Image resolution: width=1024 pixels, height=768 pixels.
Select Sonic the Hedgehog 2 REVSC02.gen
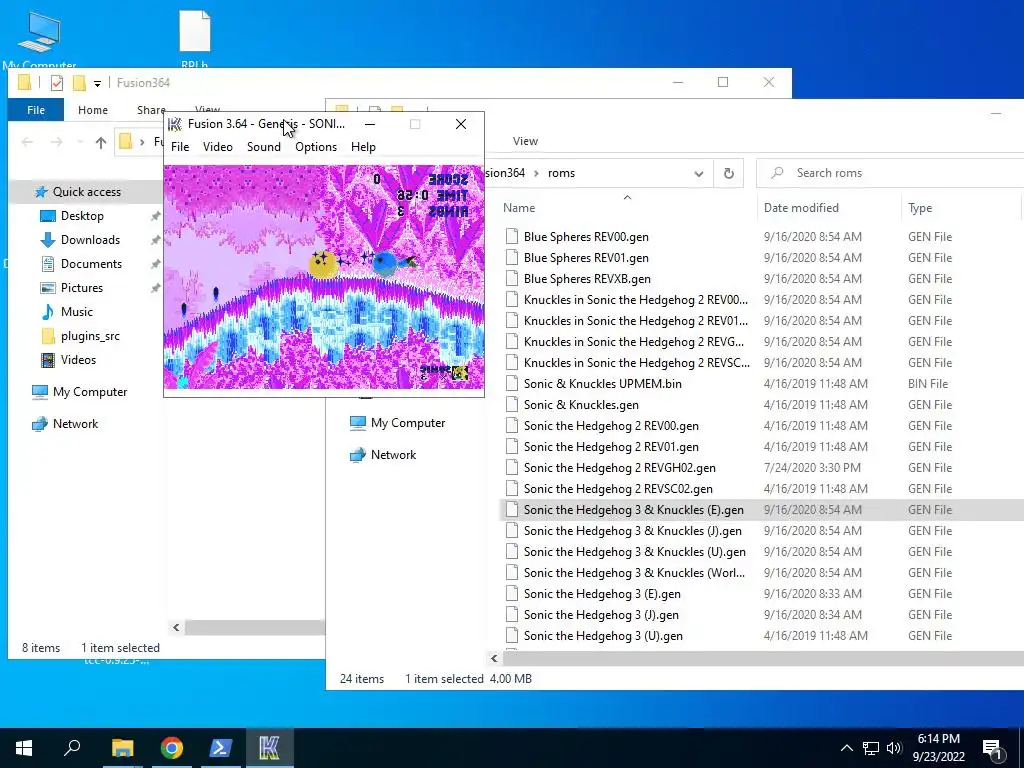tap(618, 488)
